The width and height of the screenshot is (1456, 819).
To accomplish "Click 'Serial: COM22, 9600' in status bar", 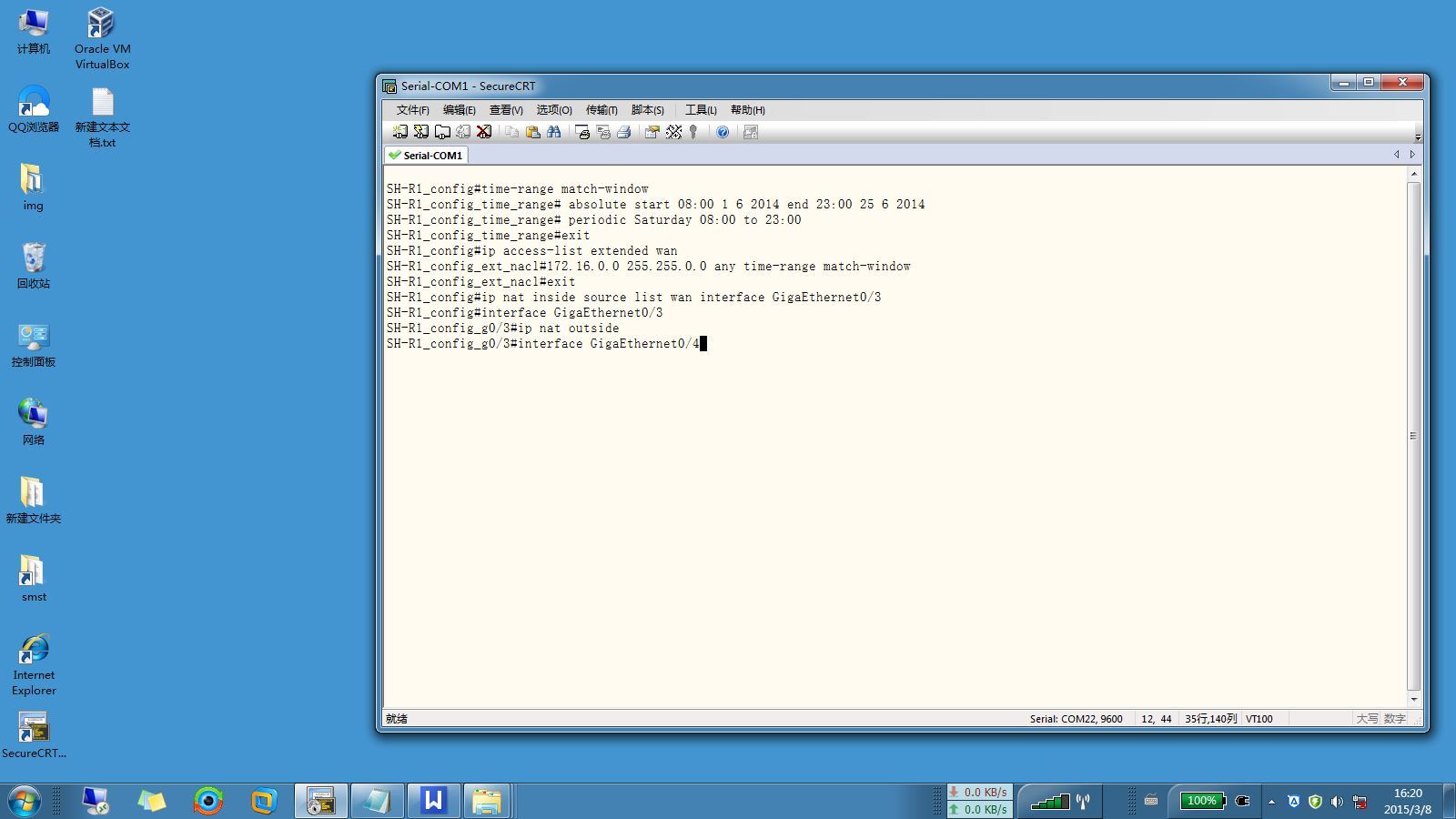I will pyautogui.click(x=1076, y=719).
